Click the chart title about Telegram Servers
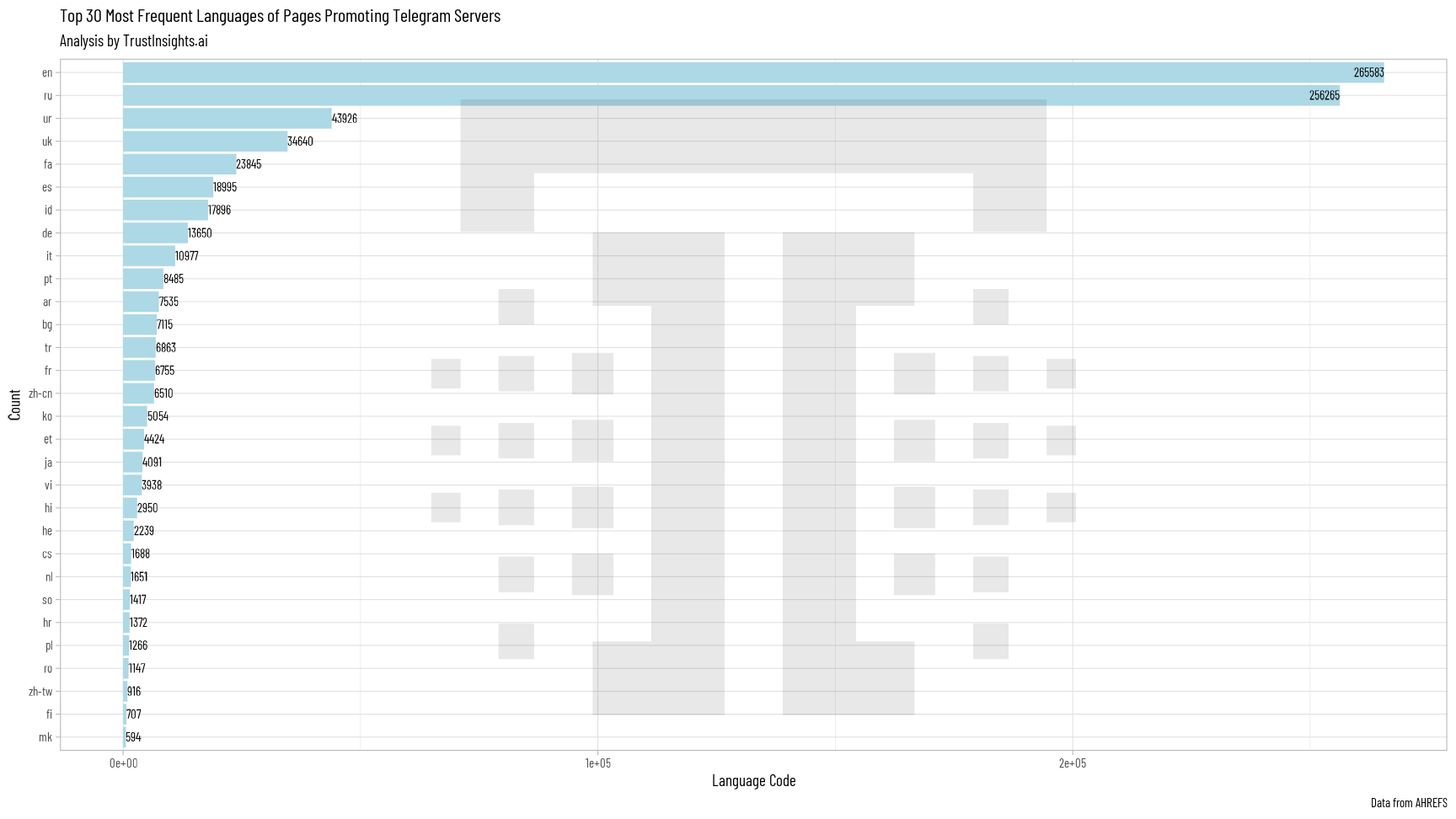1456x819 pixels. 280,16
